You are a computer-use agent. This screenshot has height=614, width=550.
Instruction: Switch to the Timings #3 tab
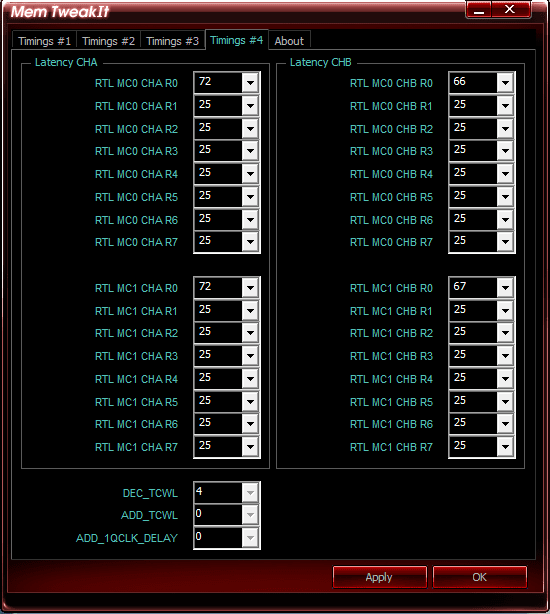172,41
